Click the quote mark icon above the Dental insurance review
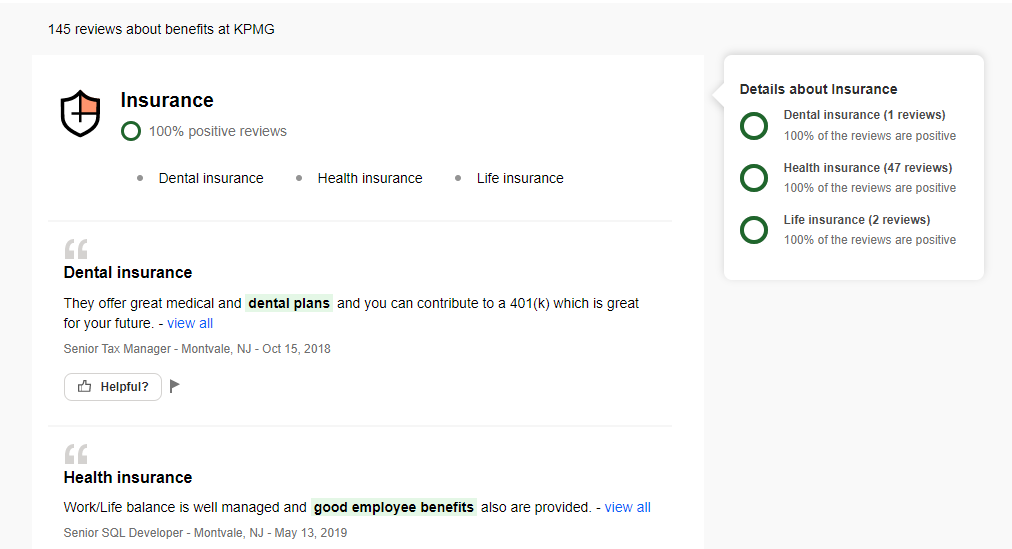Viewport: 1012px width, 549px height. 76,249
